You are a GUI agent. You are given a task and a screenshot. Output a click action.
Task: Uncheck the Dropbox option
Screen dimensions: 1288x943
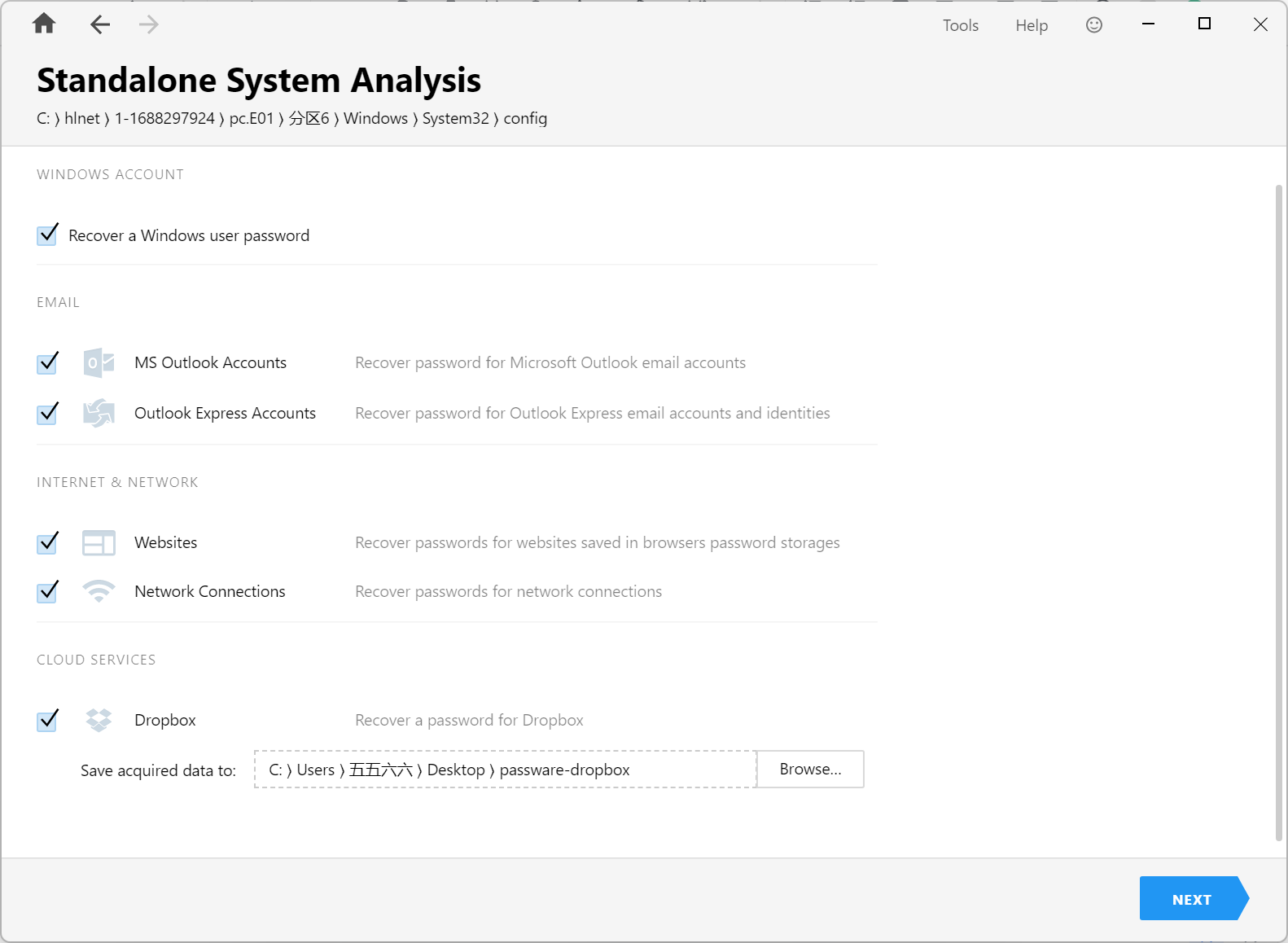point(47,720)
